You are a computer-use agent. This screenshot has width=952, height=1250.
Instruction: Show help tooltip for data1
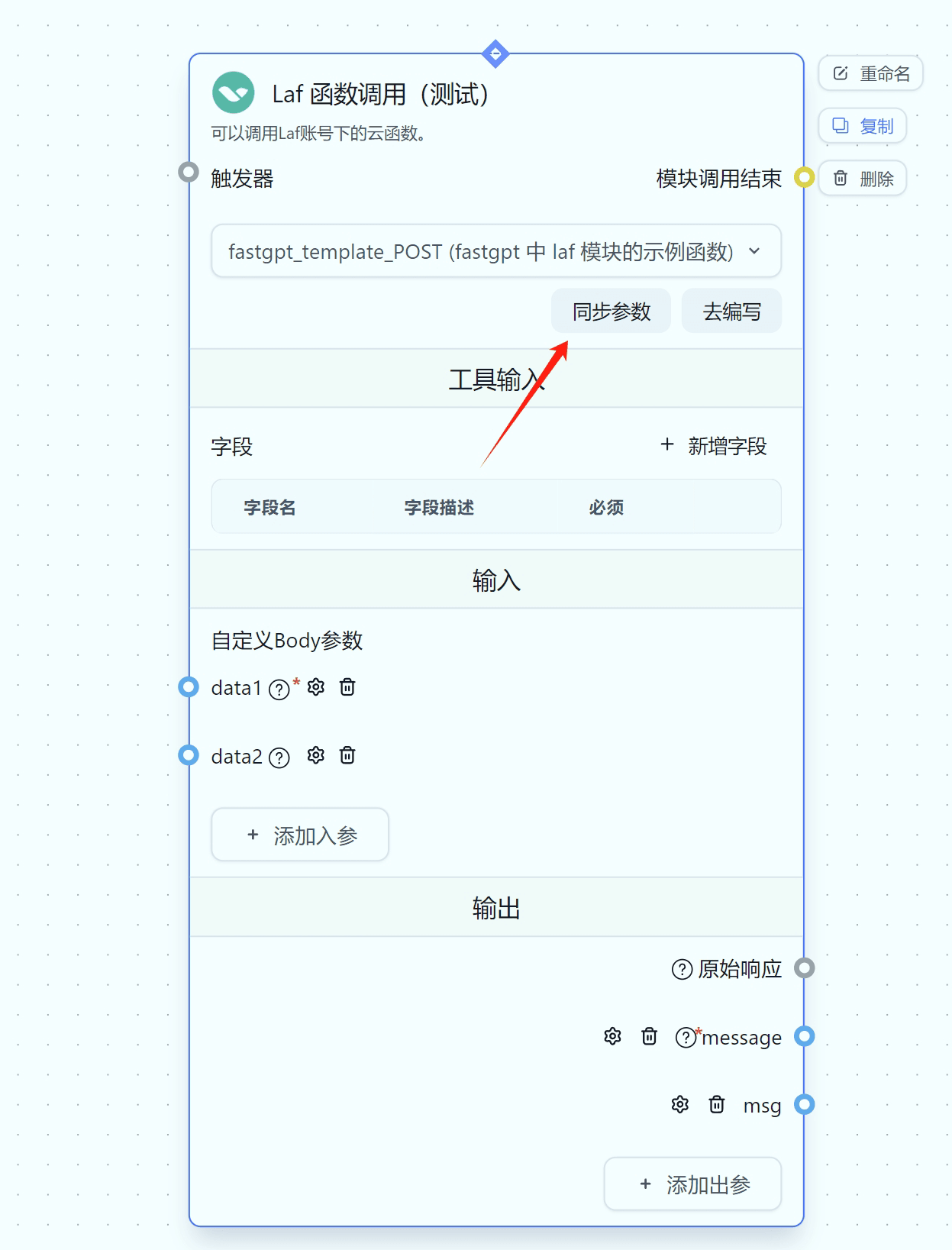(279, 690)
